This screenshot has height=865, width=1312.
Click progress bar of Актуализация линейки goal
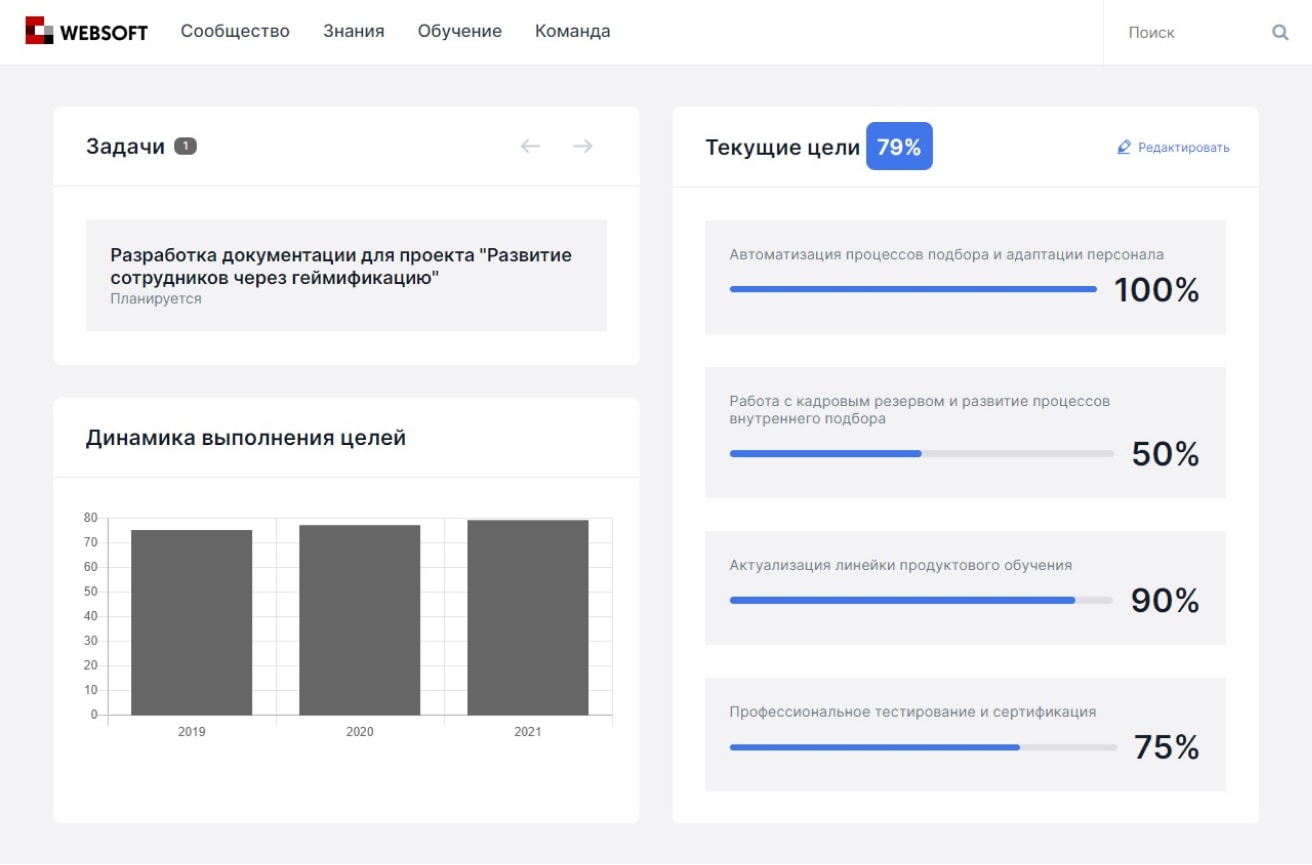[x=922, y=600]
